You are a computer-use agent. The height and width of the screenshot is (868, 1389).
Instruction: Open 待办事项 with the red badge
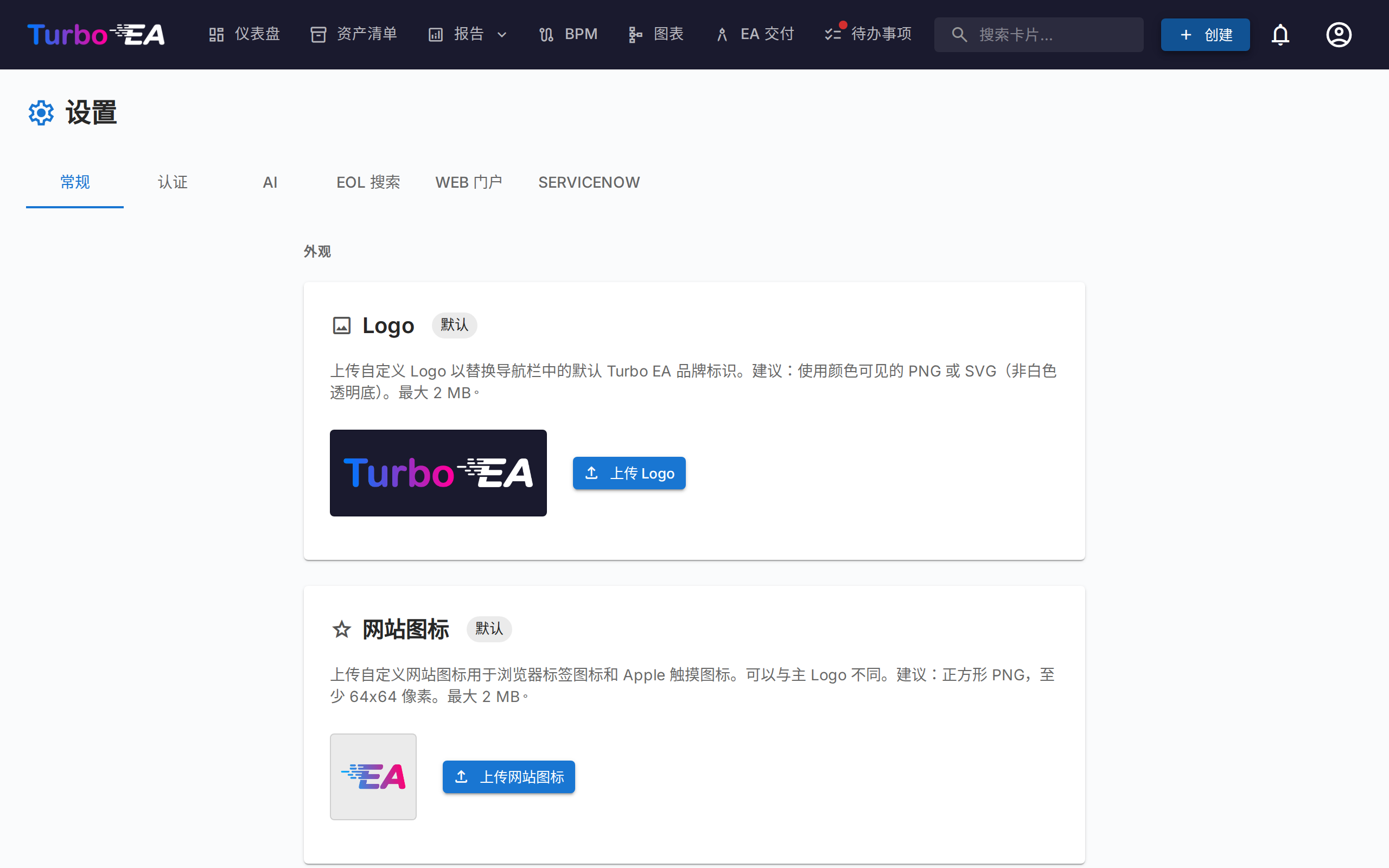click(x=866, y=34)
